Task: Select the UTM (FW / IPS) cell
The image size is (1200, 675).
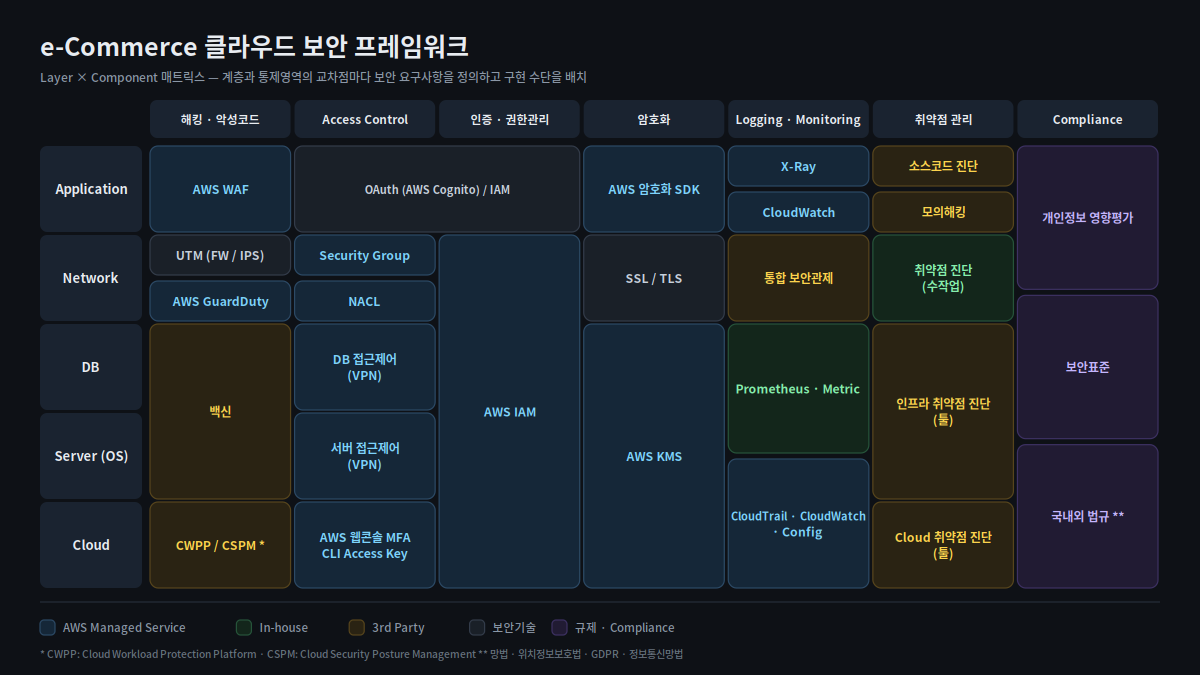Action: pyautogui.click(x=220, y=255)
